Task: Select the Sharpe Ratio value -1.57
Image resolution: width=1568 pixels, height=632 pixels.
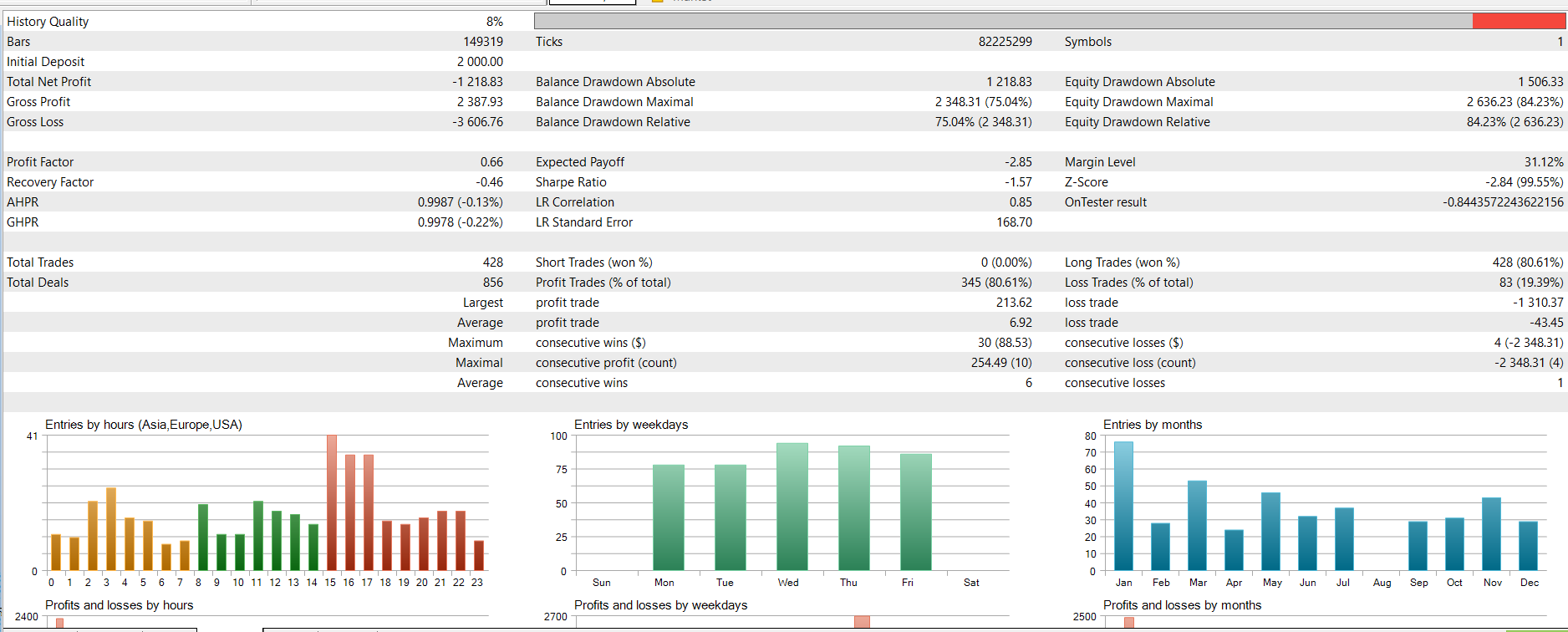Action: tap(1018, 182)
